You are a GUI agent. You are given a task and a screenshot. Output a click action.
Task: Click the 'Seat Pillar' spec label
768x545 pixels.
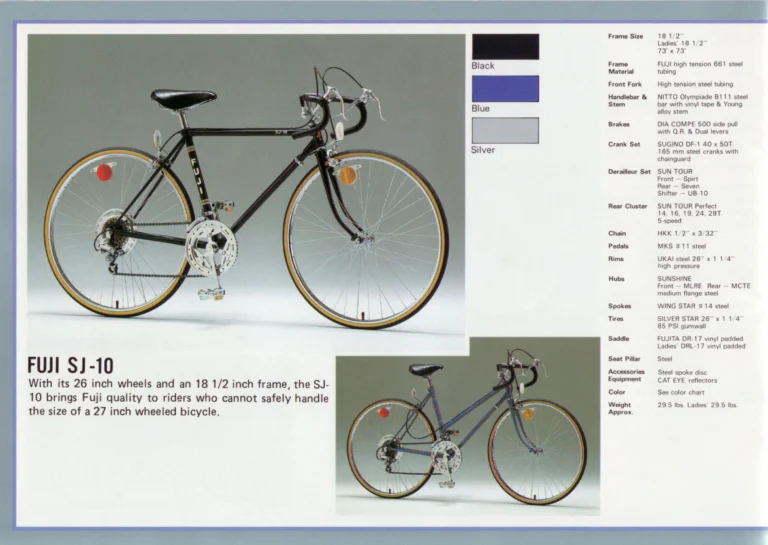pos(624,359)
